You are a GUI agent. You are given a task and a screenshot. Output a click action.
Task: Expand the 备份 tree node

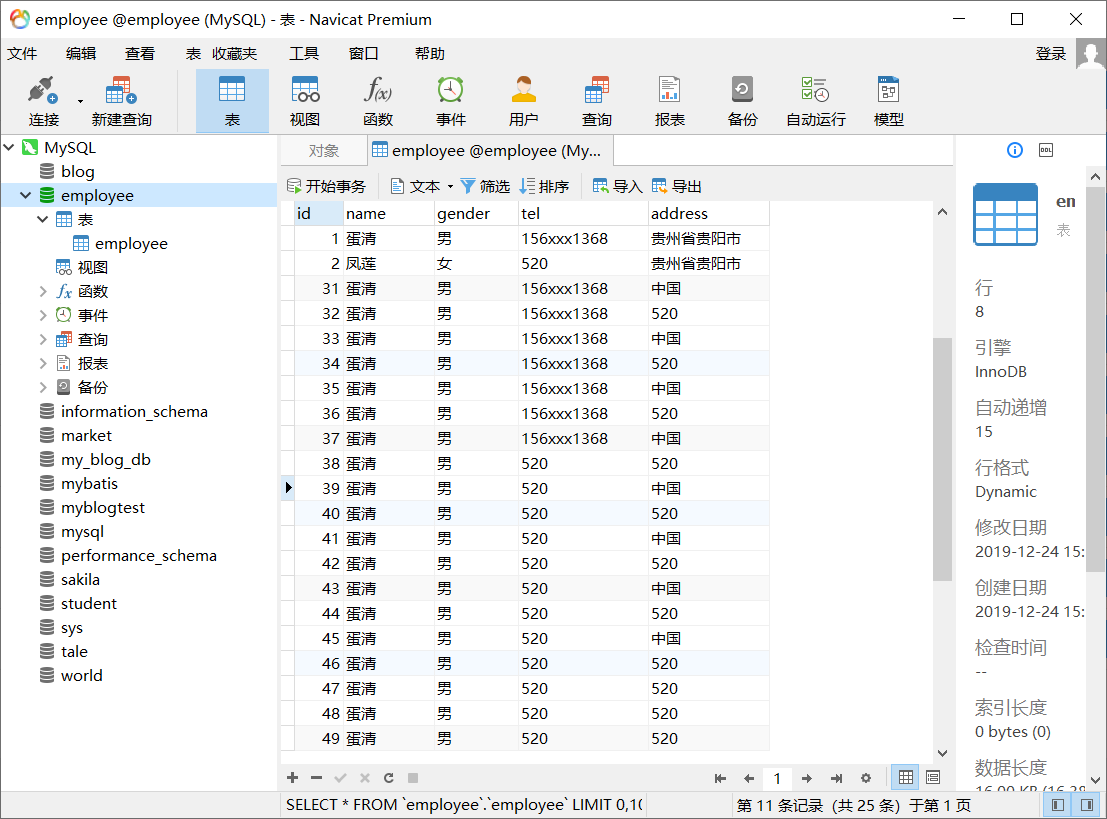(42, 387)
